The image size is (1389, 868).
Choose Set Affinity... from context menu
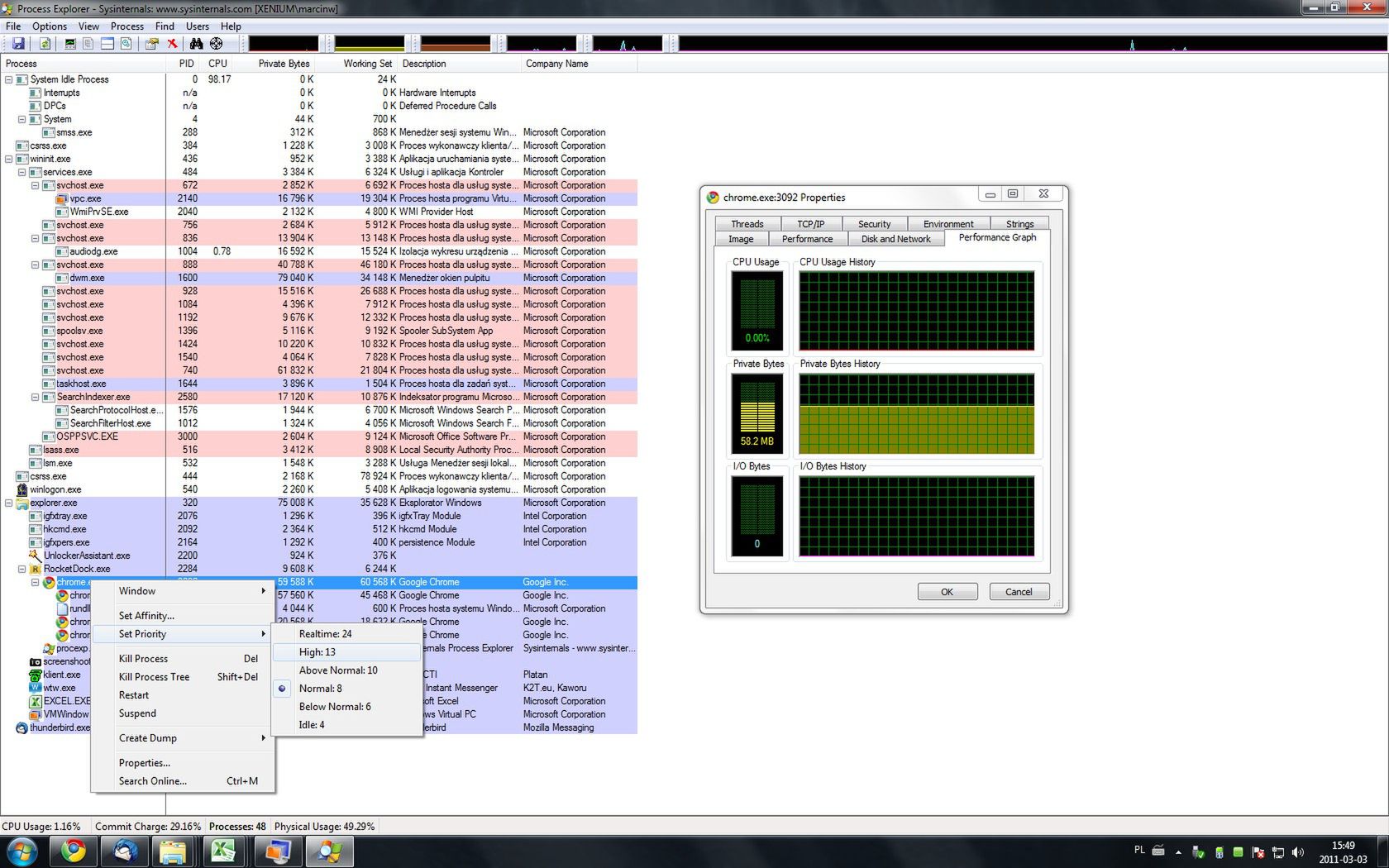coord(183,616)
